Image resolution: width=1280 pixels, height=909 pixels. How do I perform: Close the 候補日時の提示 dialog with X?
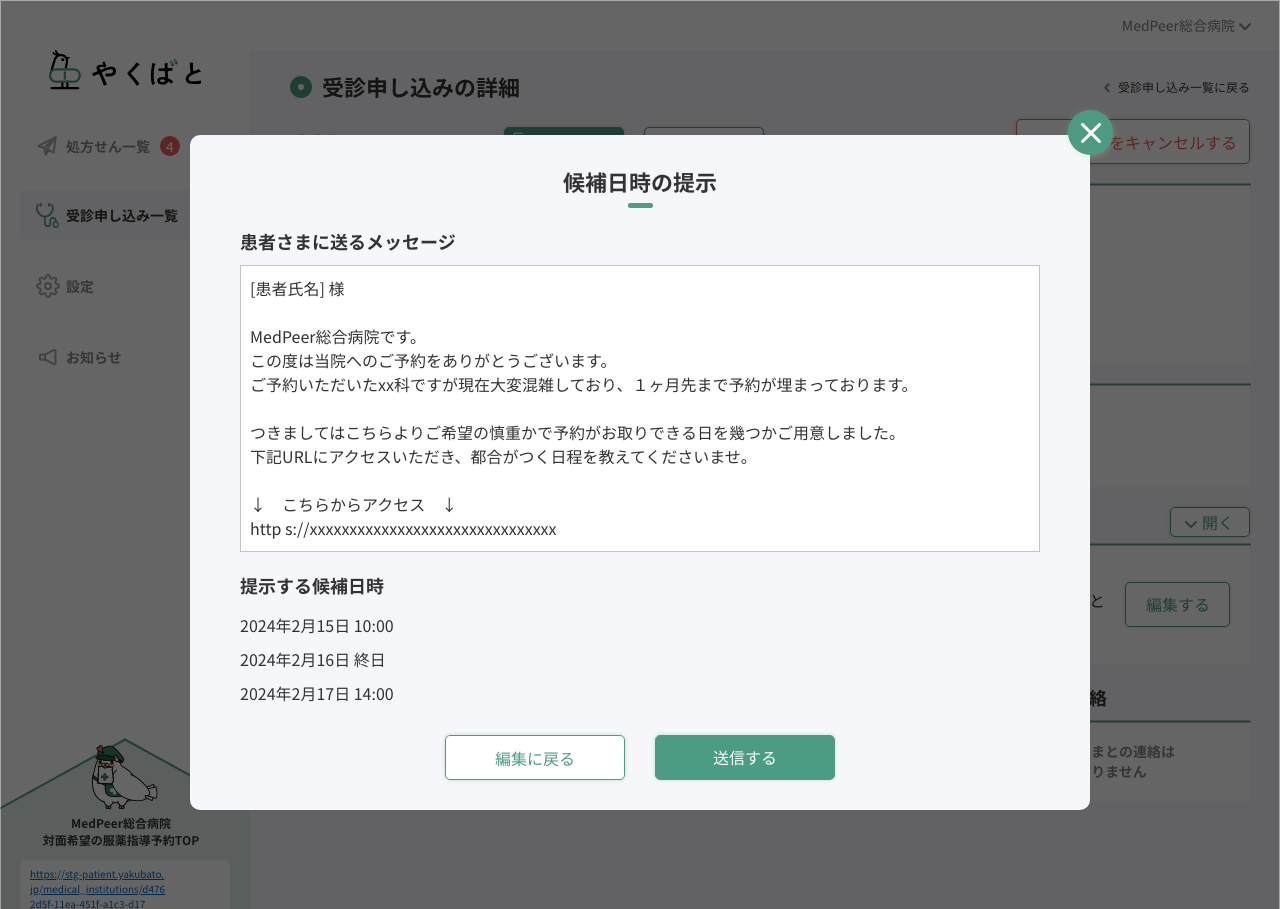(x=1090, y=132)
